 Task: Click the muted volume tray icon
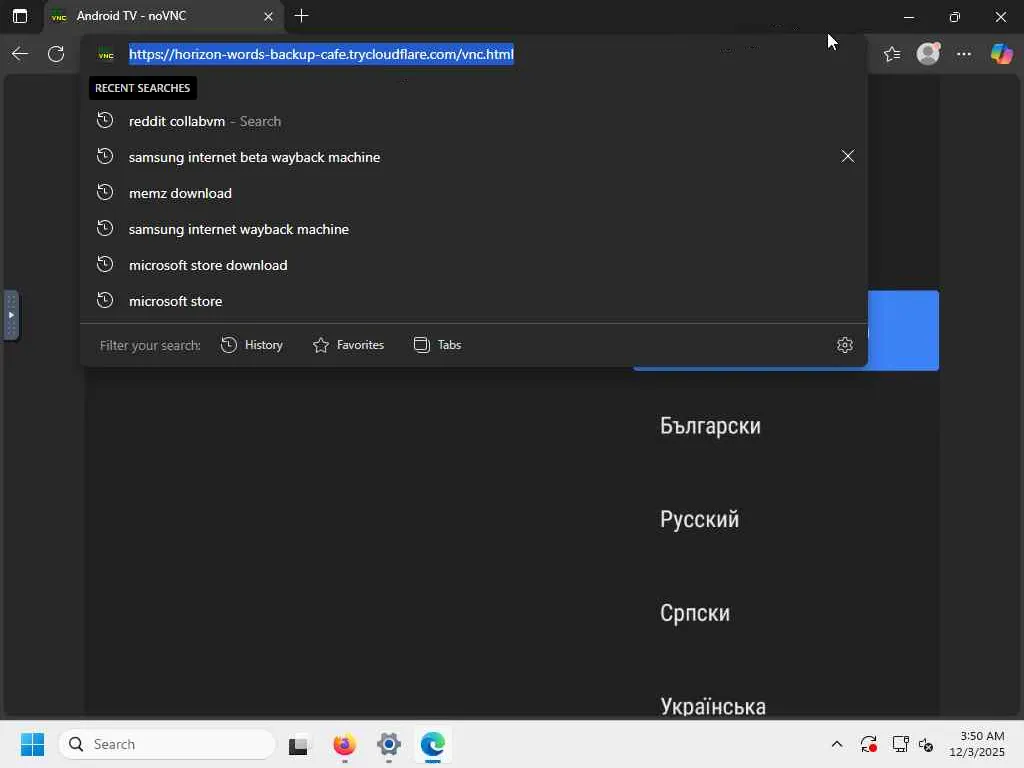[925, 744]
